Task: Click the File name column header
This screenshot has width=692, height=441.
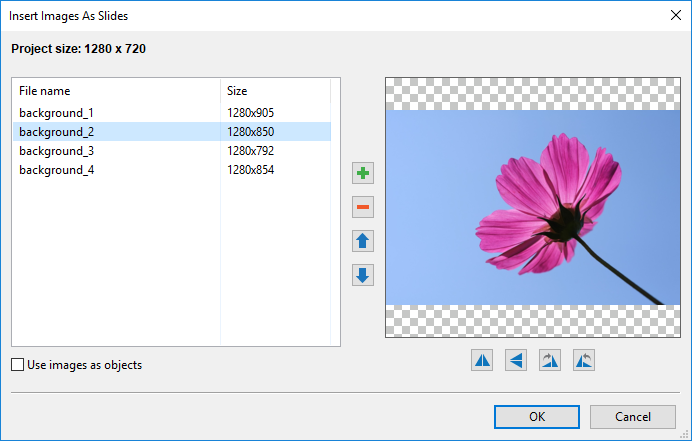Action: pos(117,91)
